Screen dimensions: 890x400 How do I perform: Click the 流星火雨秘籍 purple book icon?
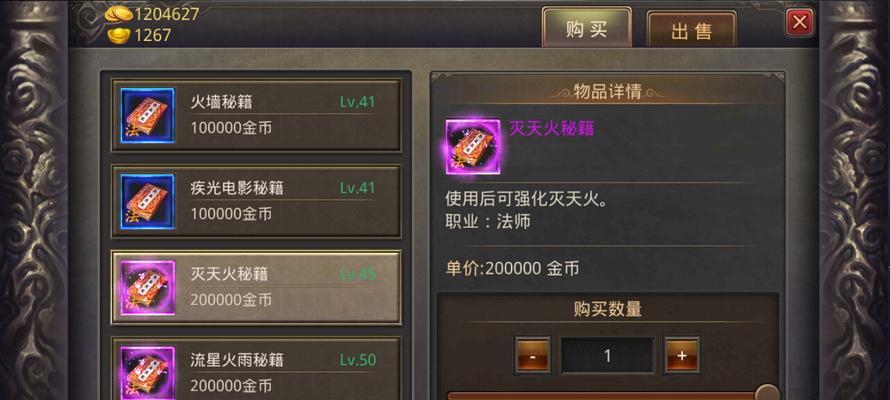148,372
